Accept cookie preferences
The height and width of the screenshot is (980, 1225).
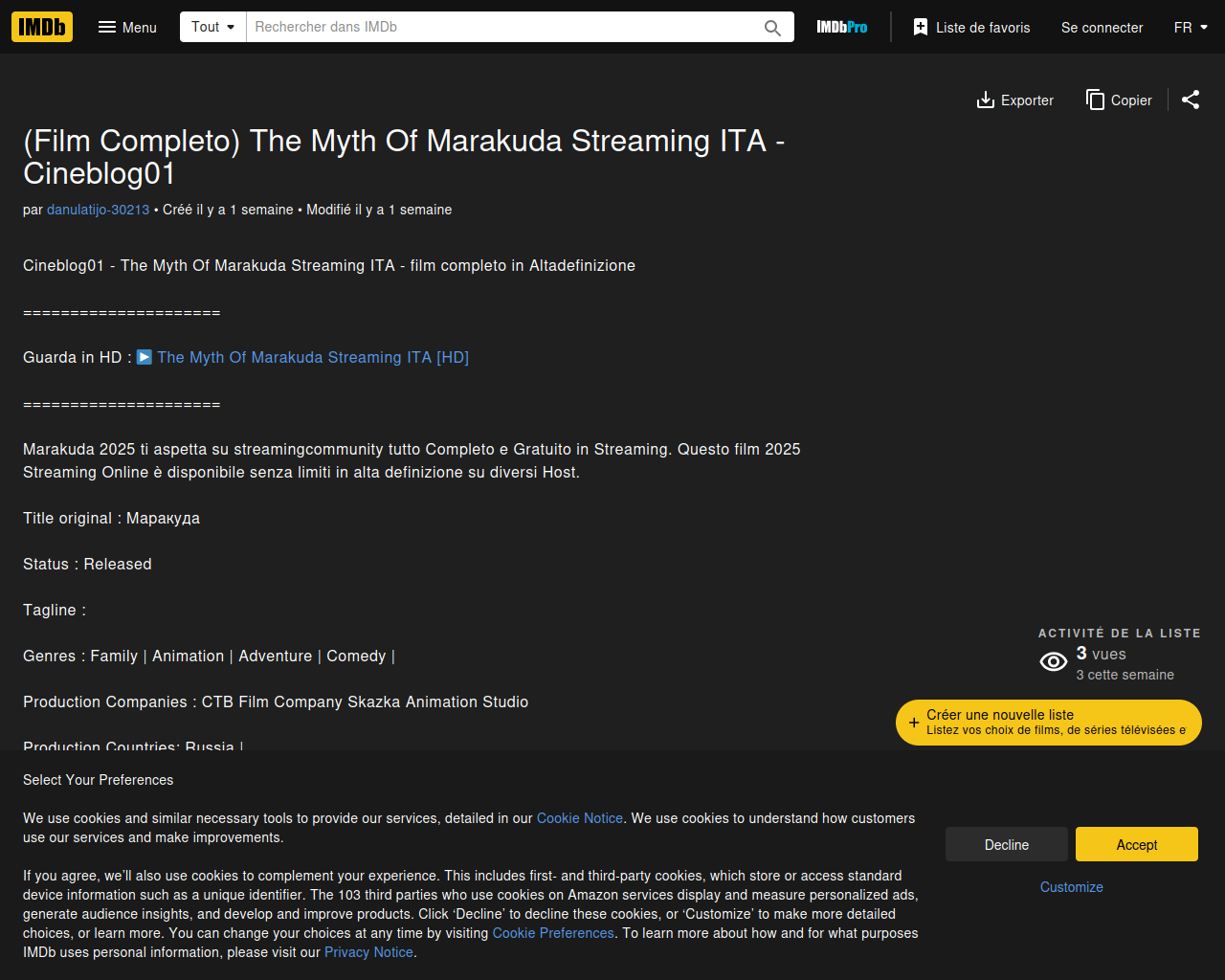coord(1137,844)
